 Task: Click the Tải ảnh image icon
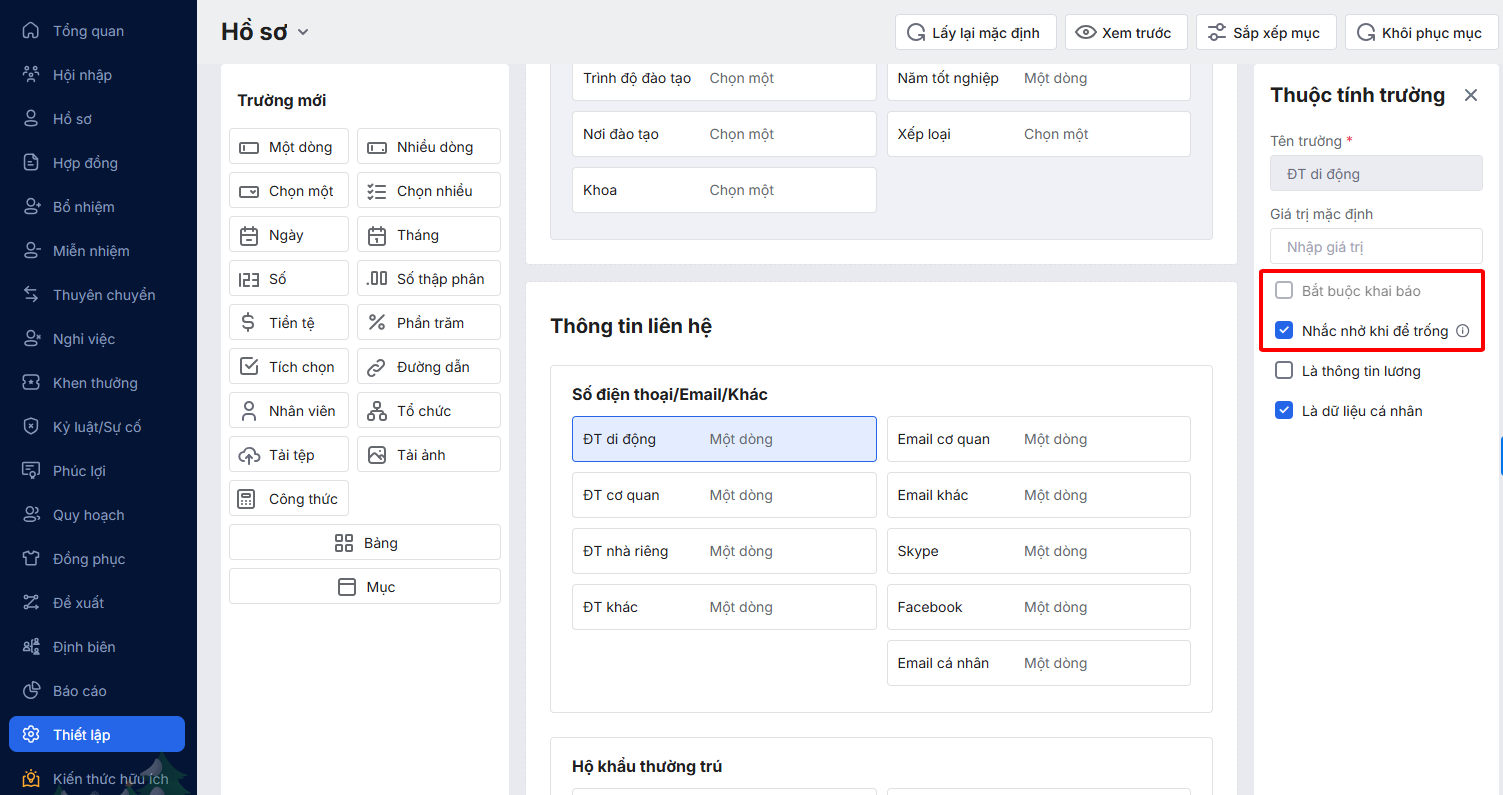(376, 455)
